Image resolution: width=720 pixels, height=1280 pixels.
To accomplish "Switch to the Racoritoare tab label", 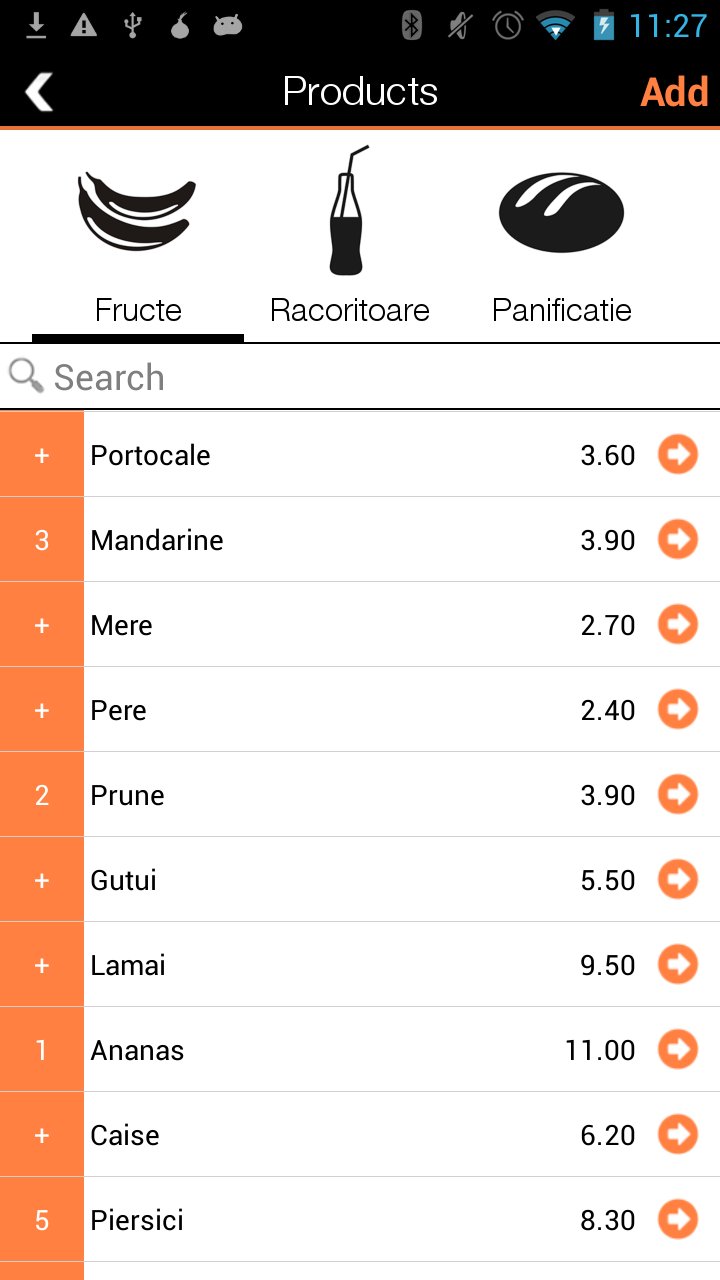I will (350, 310).
